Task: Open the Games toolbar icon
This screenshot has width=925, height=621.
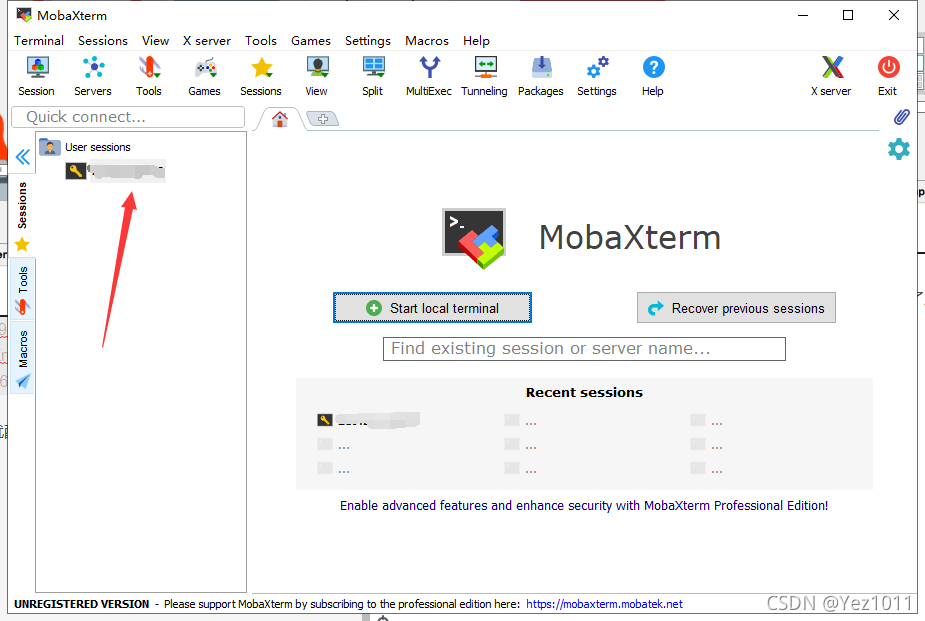Action: click(205, 77)
